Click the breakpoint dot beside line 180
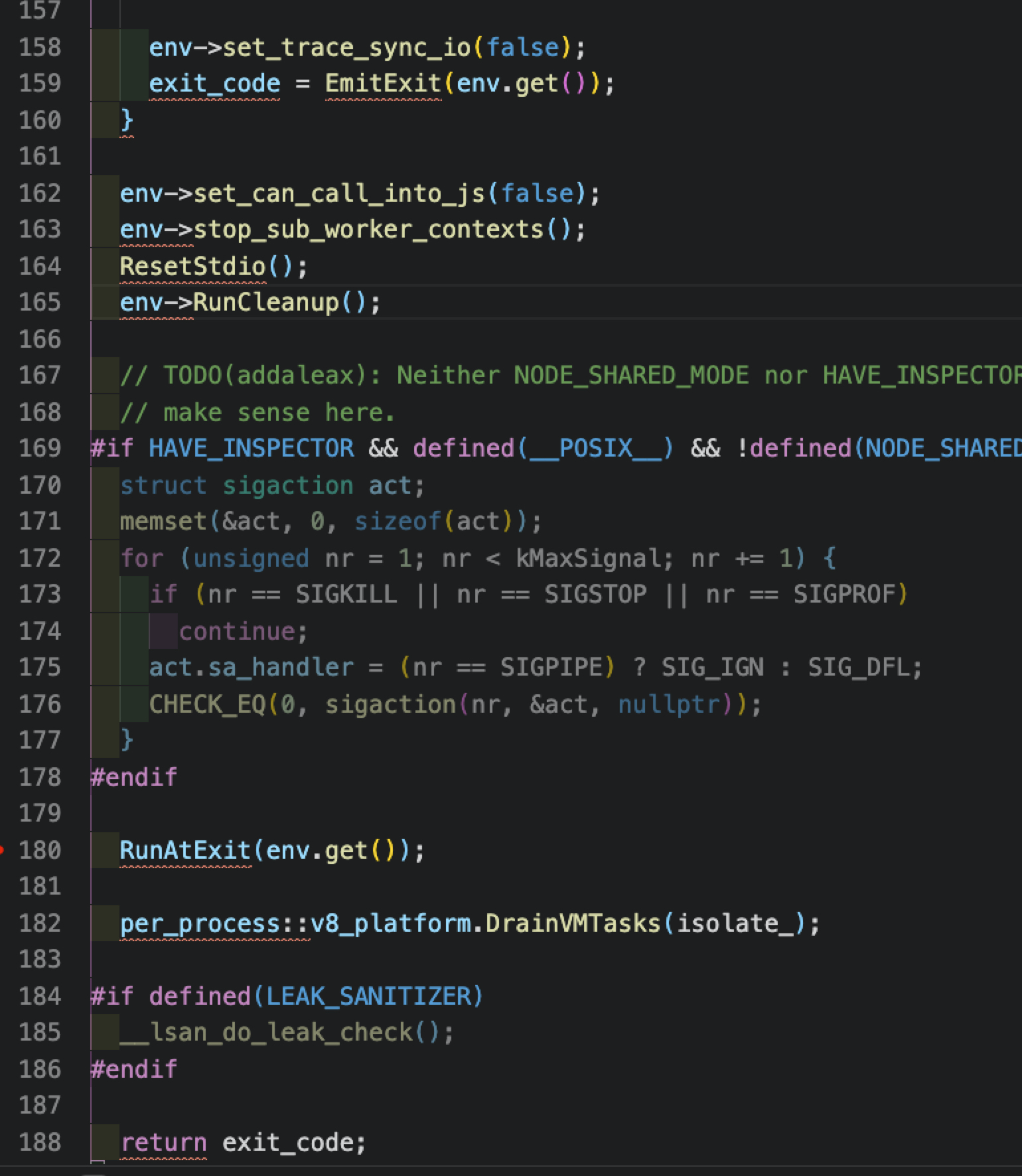 coord(1,849)
